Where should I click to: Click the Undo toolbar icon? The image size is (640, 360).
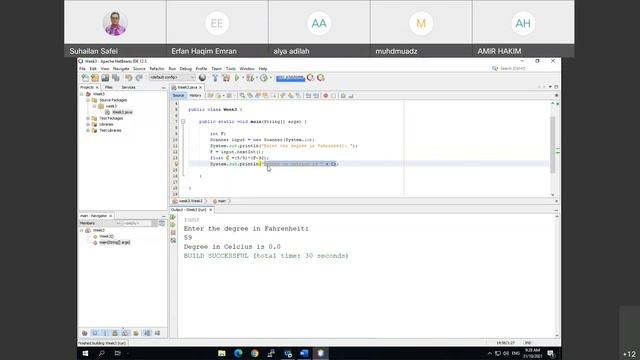pos(129,78)
